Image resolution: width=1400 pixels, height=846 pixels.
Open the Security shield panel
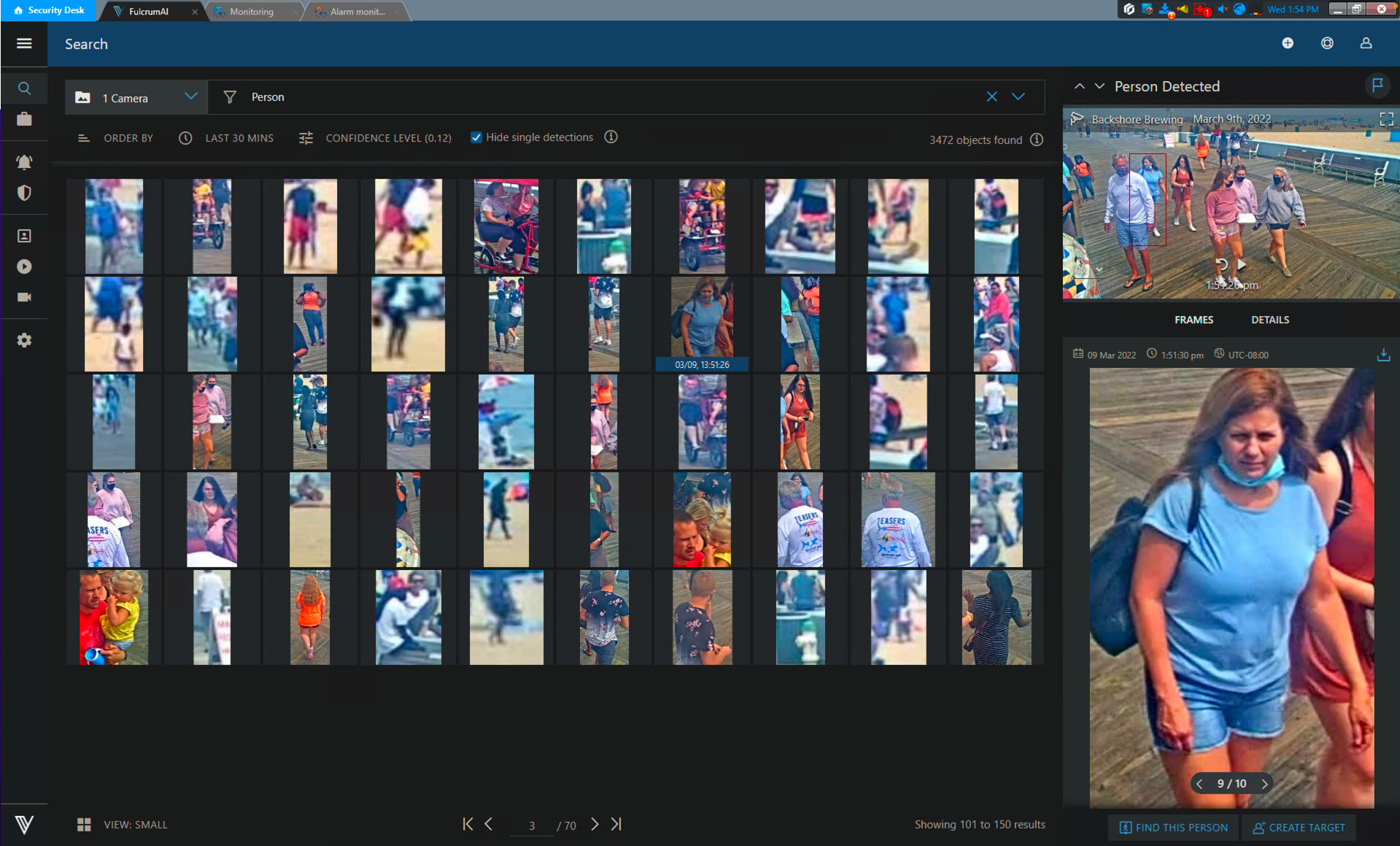coord(24,193)
